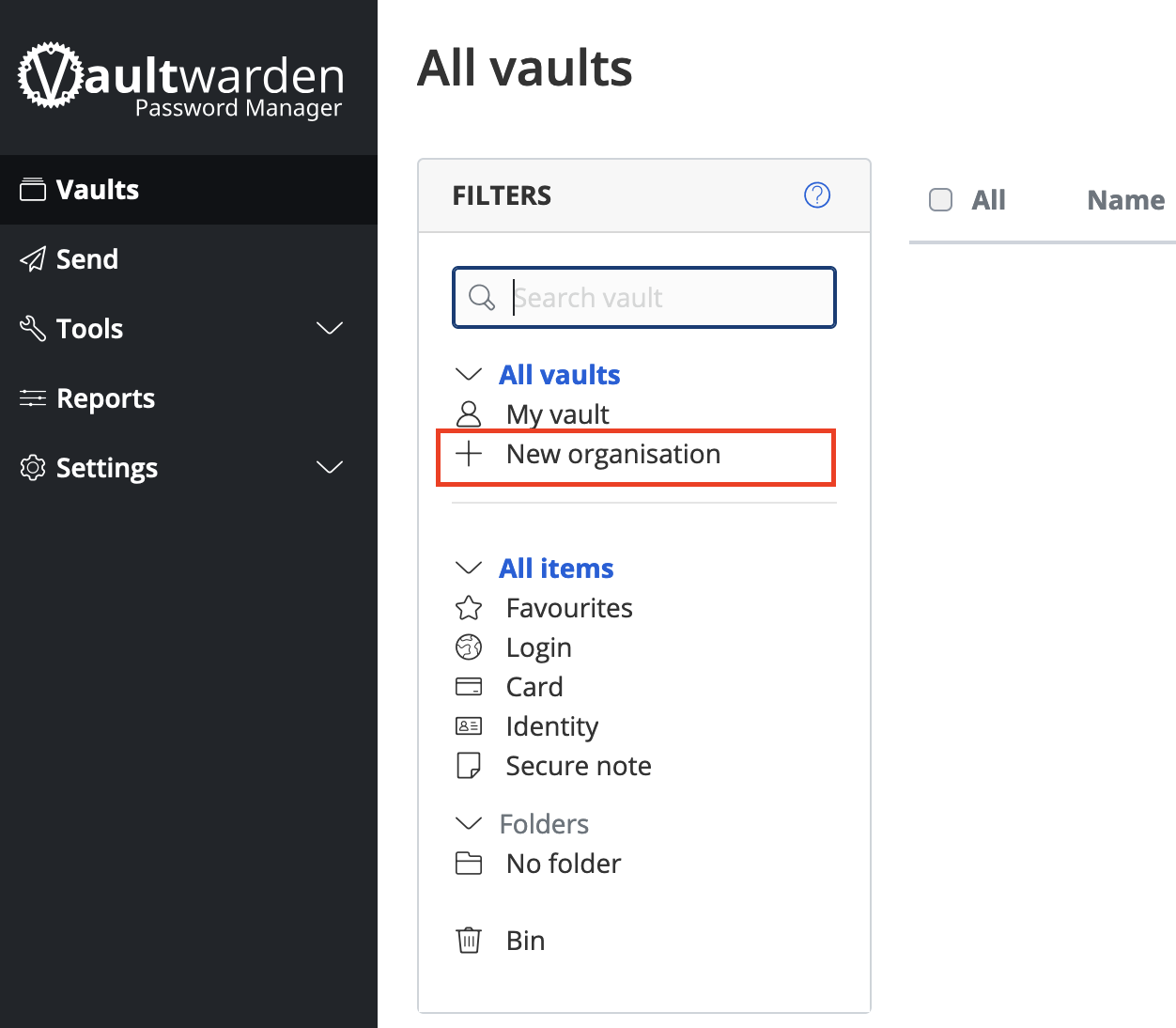Open the Reports page
This screenshot has height=1028, width=1176.
point(105,398)
